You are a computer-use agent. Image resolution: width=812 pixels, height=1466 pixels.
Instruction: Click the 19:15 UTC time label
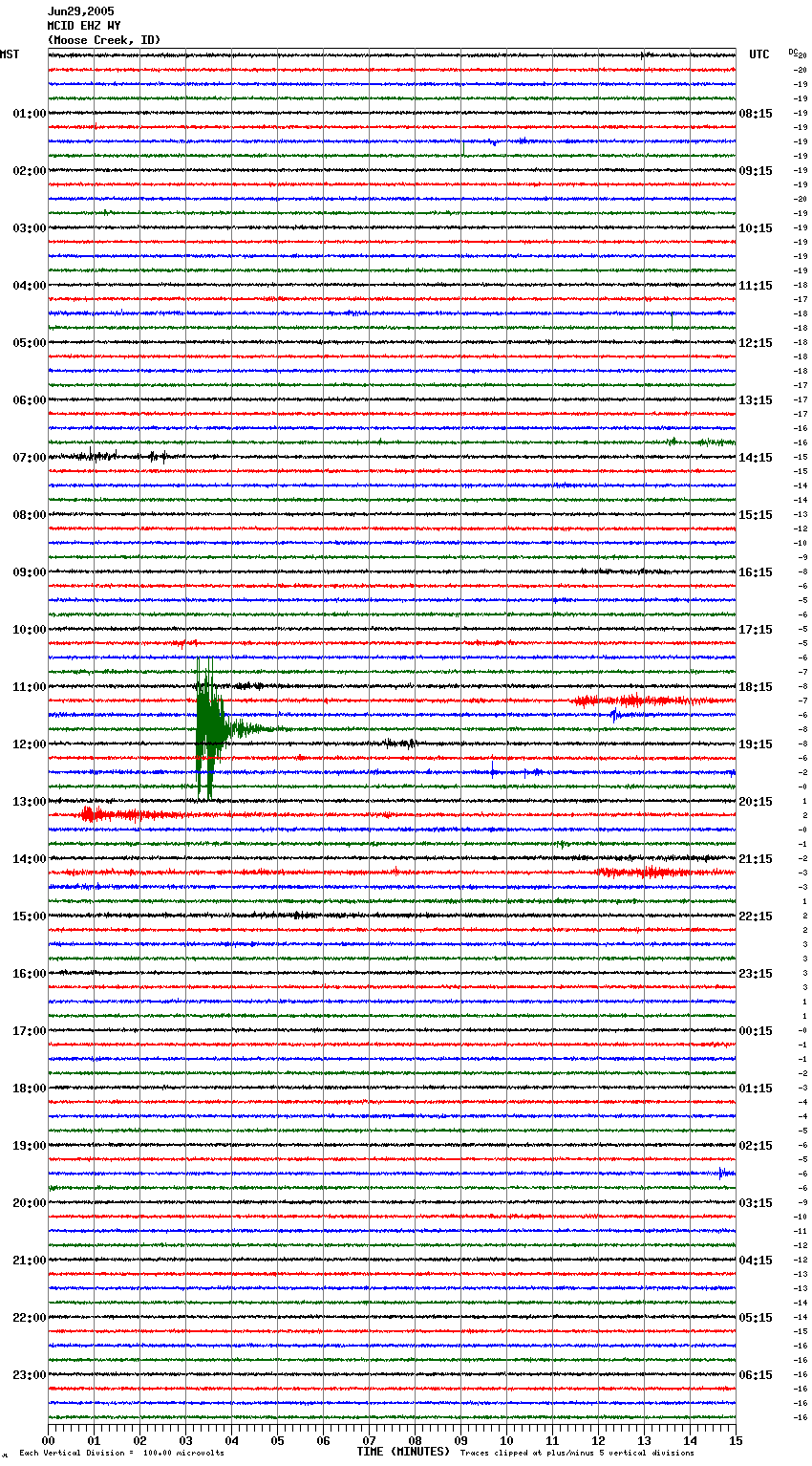[756, 744]
